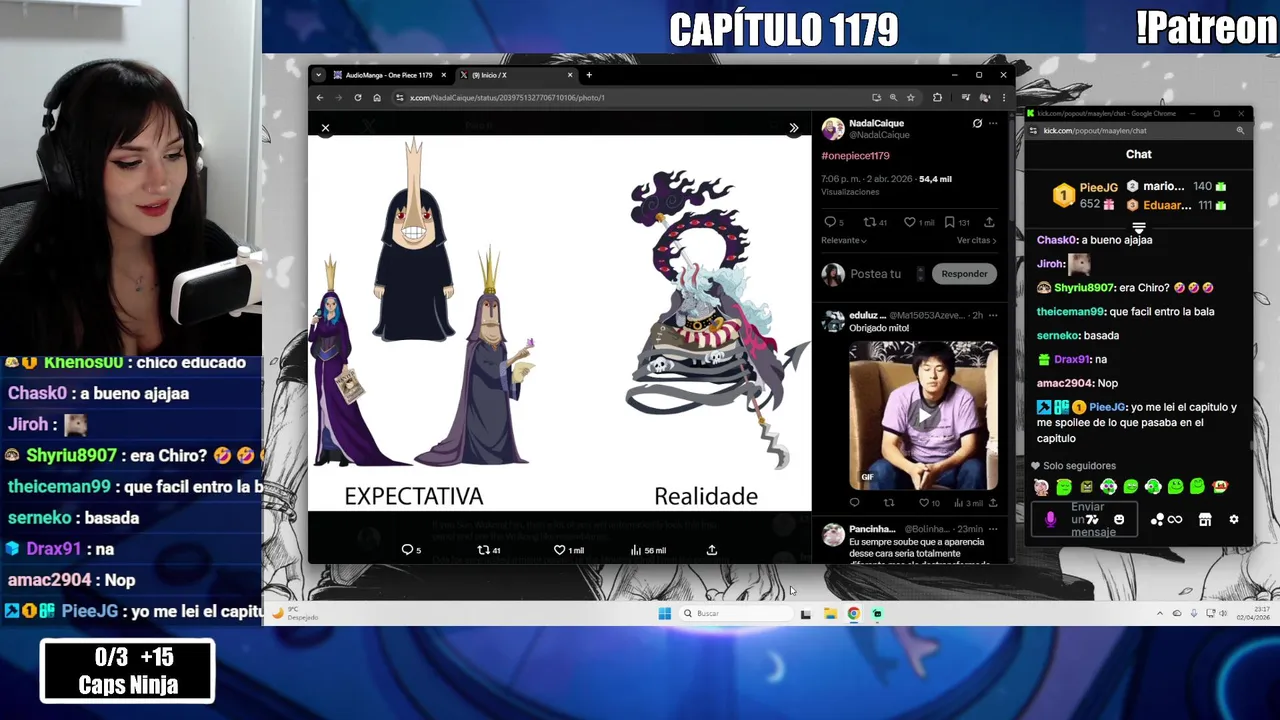1280x720 pixels.
Task: Open media control icon in Chrome toolbar
Action: click(965, 97)
